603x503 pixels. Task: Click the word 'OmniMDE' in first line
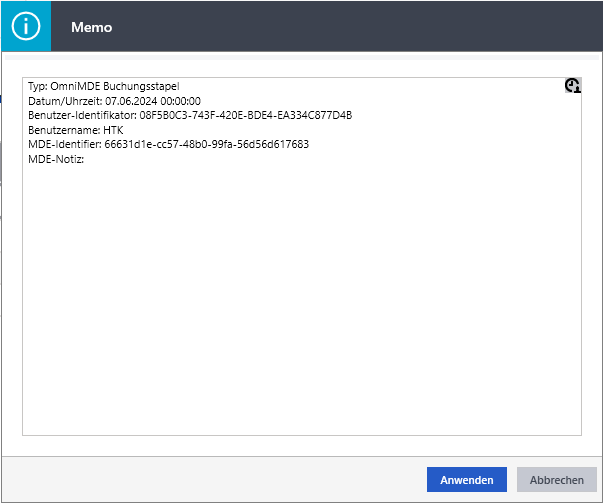point(75,86)
